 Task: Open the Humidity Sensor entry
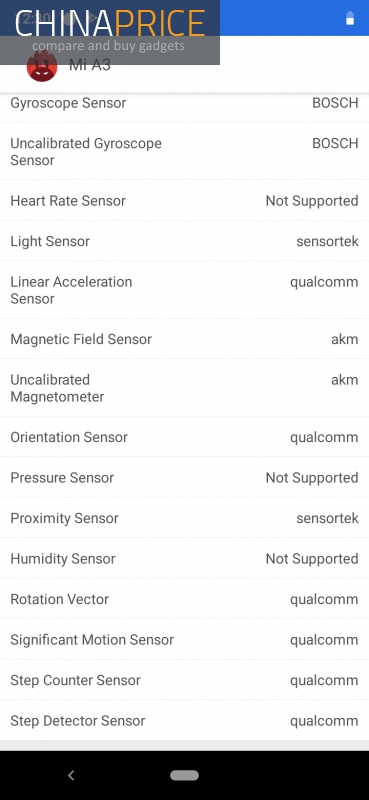(x=184, y=559)
